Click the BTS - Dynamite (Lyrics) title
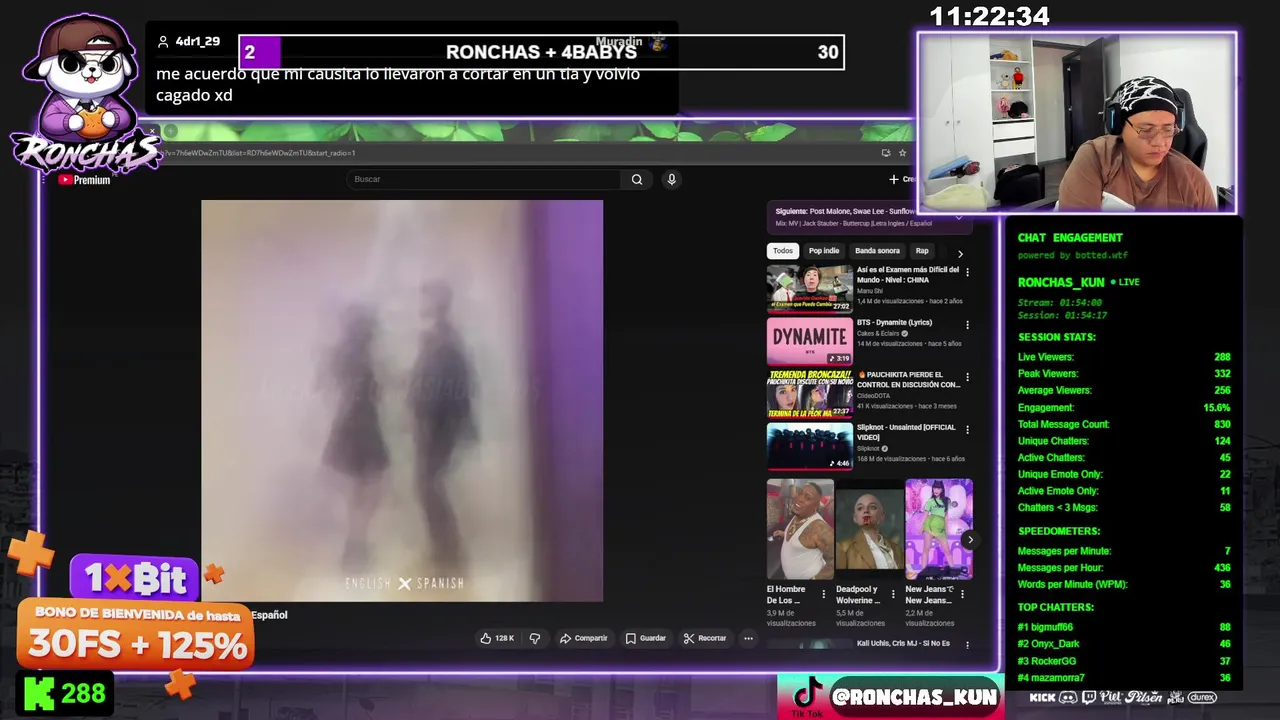 894,323
